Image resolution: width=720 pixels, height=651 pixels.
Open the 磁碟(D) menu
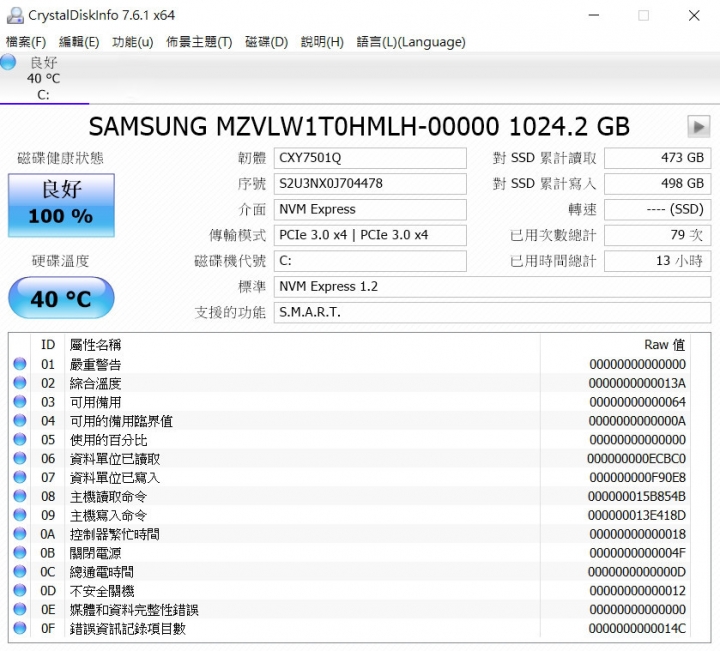[x=266, y=42]
